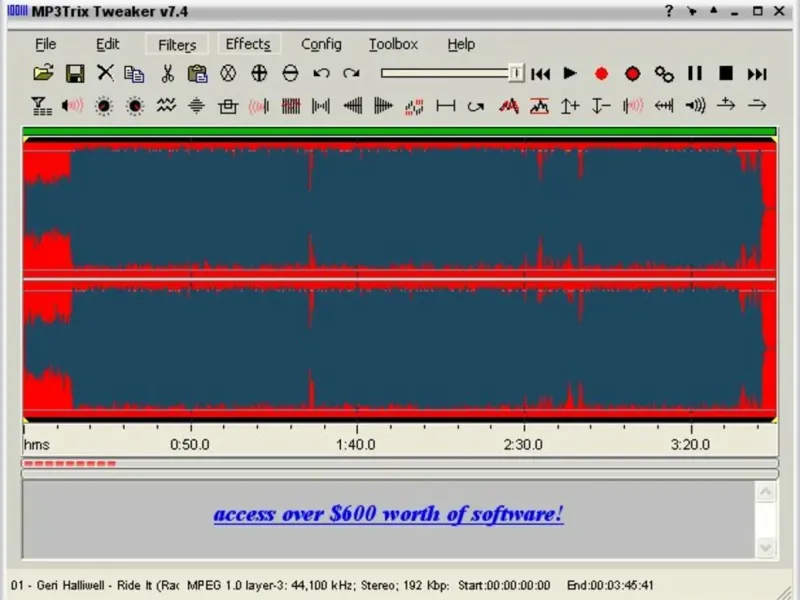Save the file with the floppy disk icon

click(75, 73)
